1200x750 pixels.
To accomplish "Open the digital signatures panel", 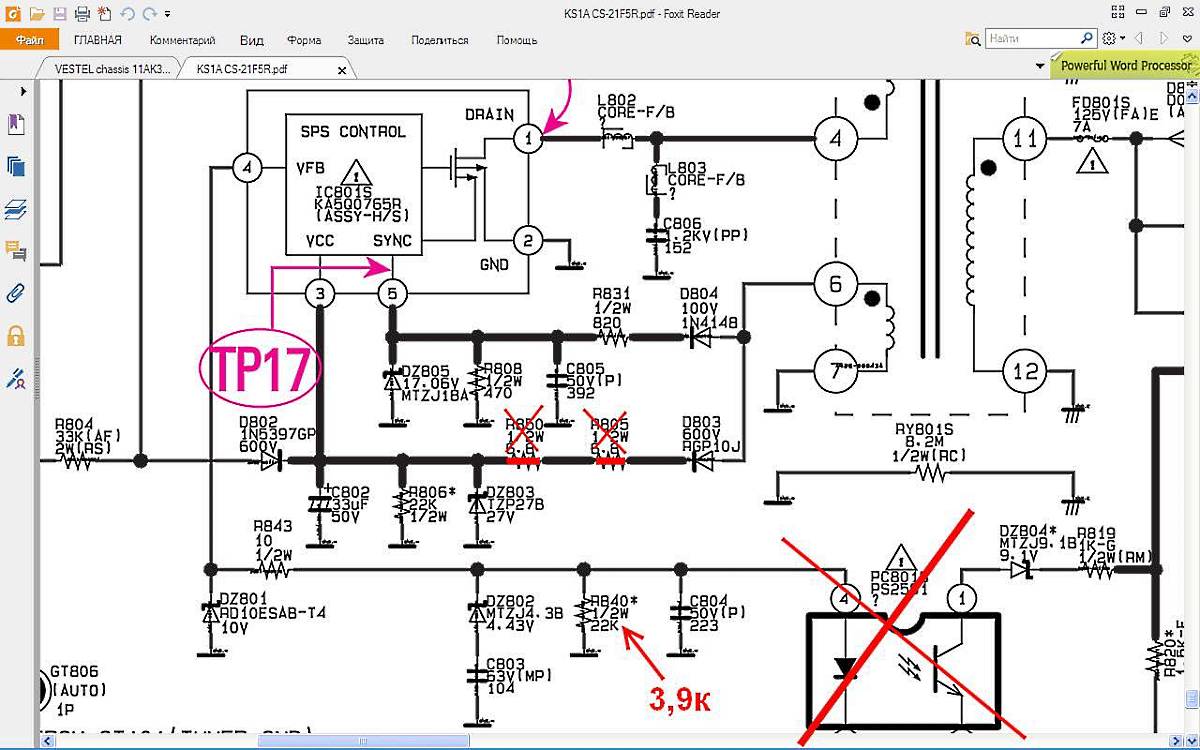I will click(x=16, y=378).
